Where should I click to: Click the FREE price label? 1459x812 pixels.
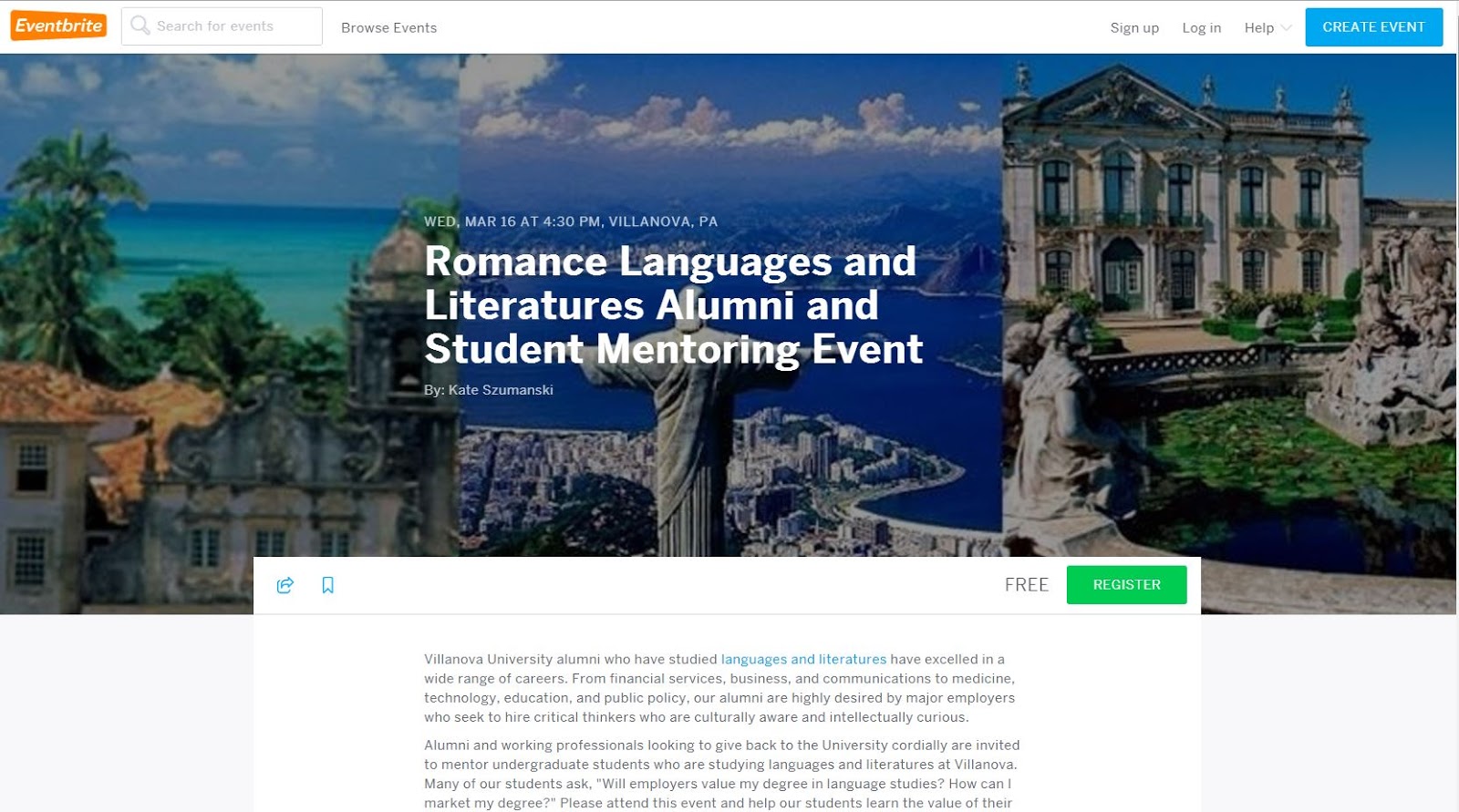coord(1027,585)
